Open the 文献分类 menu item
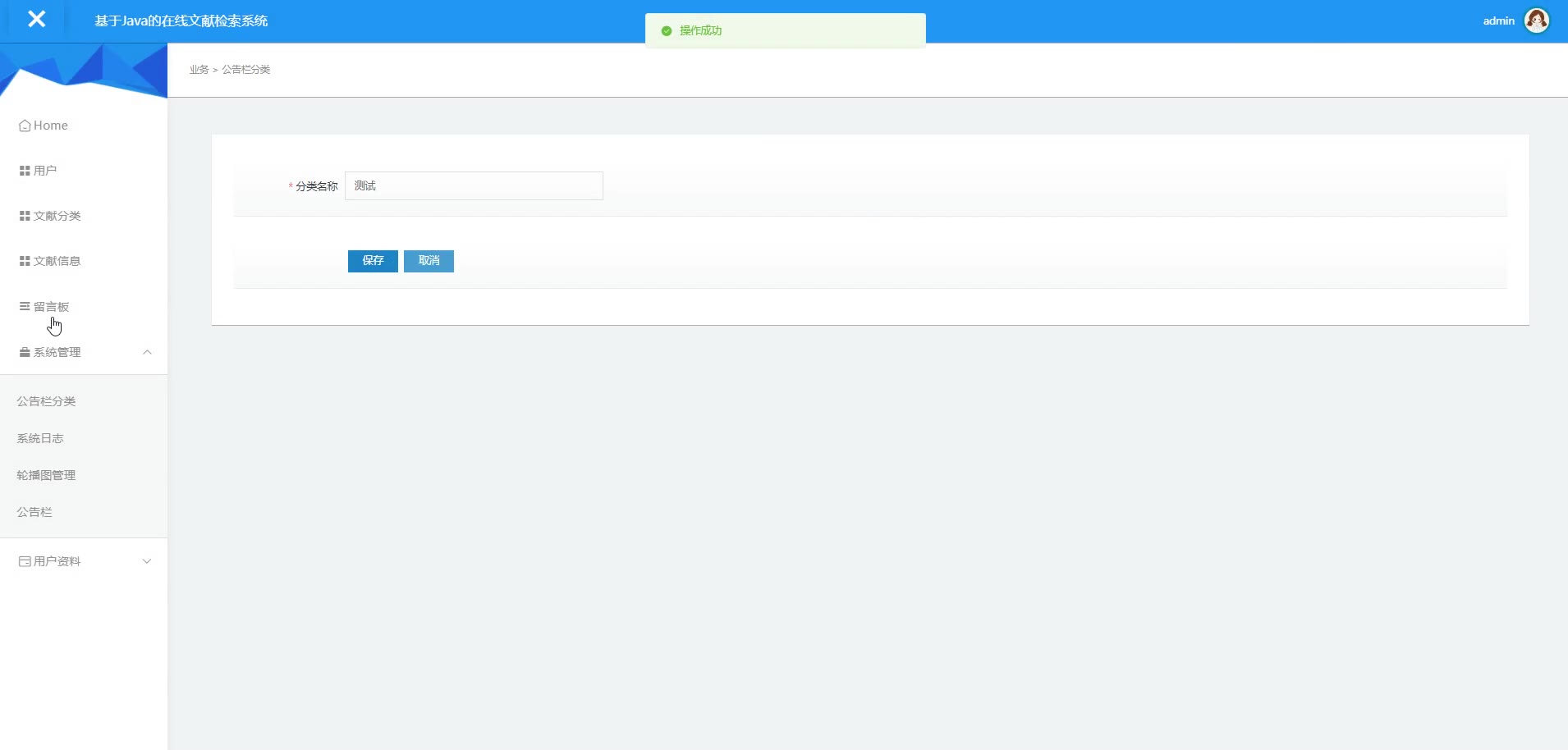The width and height of the screenshot is (1568, 750). click(84, 216)
